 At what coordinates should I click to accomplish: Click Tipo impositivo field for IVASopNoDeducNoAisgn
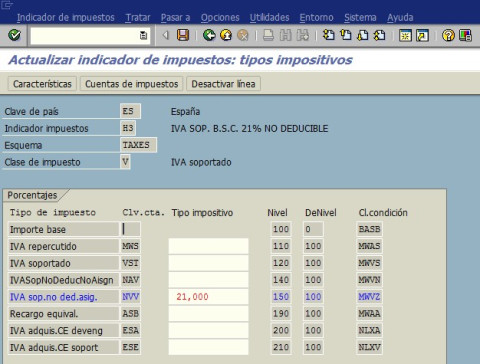[x=208, y=280]
